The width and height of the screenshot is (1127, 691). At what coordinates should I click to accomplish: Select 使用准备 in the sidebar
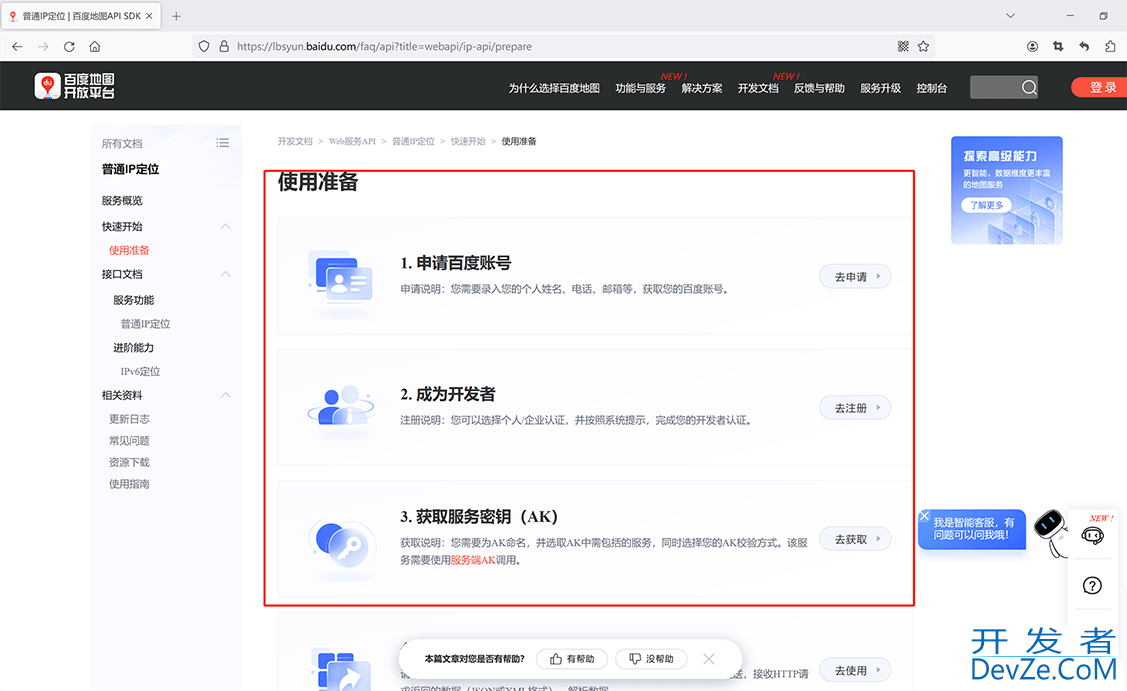(129, 250)
